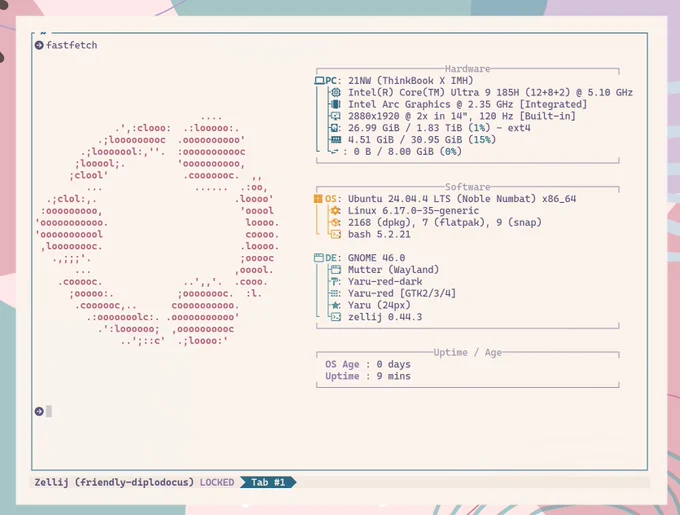Click the theme icon beside Yaru-red-dark
This screenshot has height=515, width=680.
(335, 281)
